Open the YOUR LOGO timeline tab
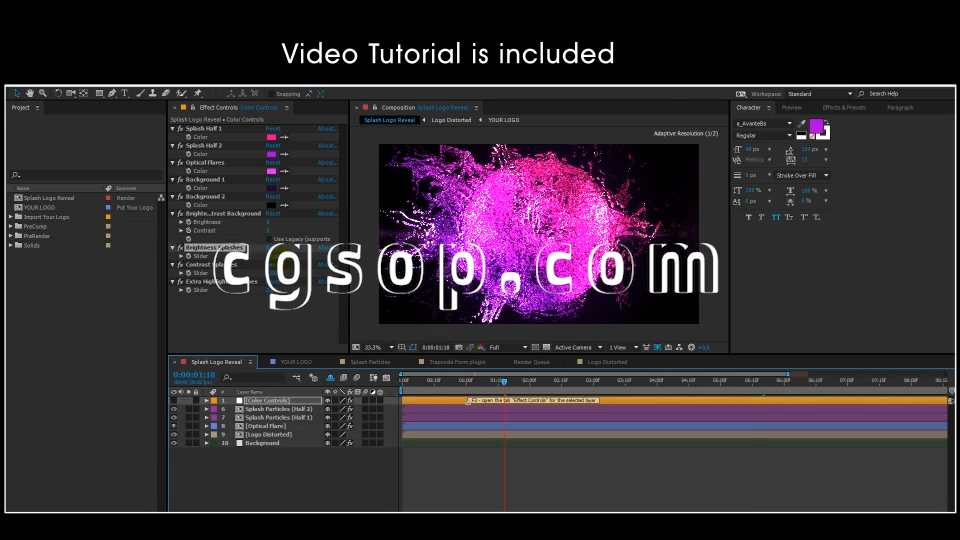The image size is (960, 540). click(x=296, y=362)
